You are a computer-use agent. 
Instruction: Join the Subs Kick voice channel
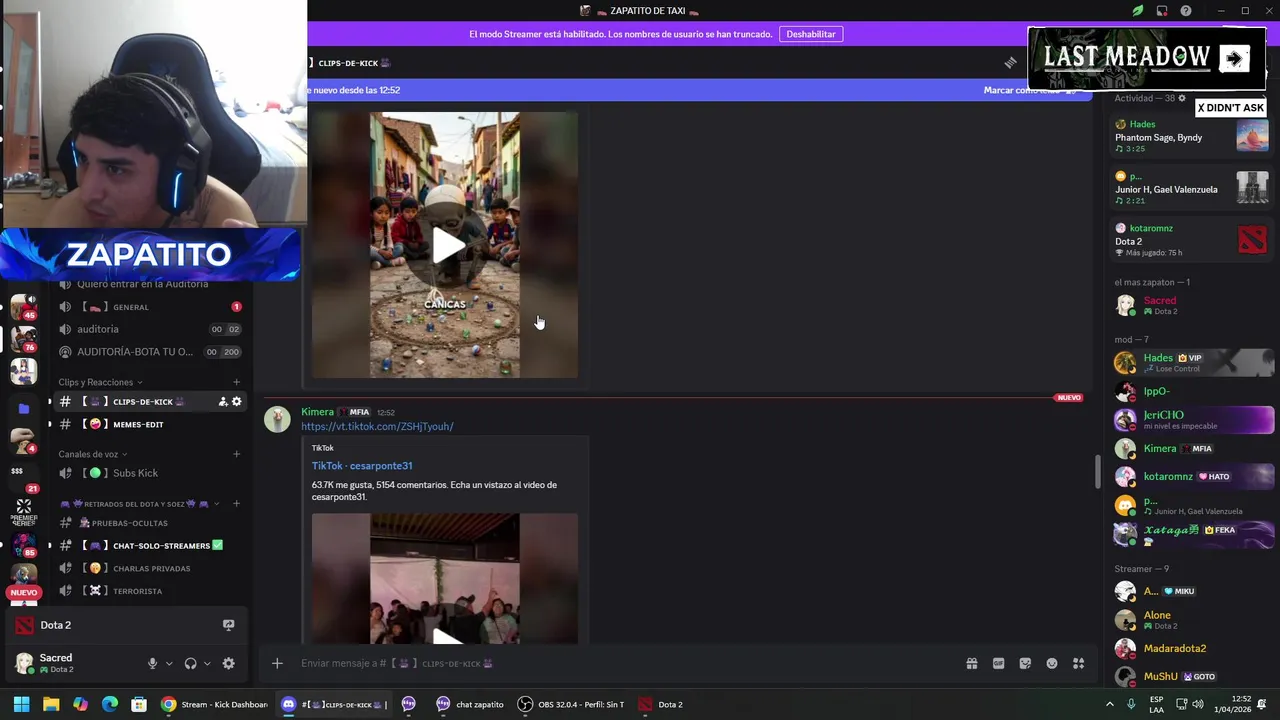coord(135,473)
